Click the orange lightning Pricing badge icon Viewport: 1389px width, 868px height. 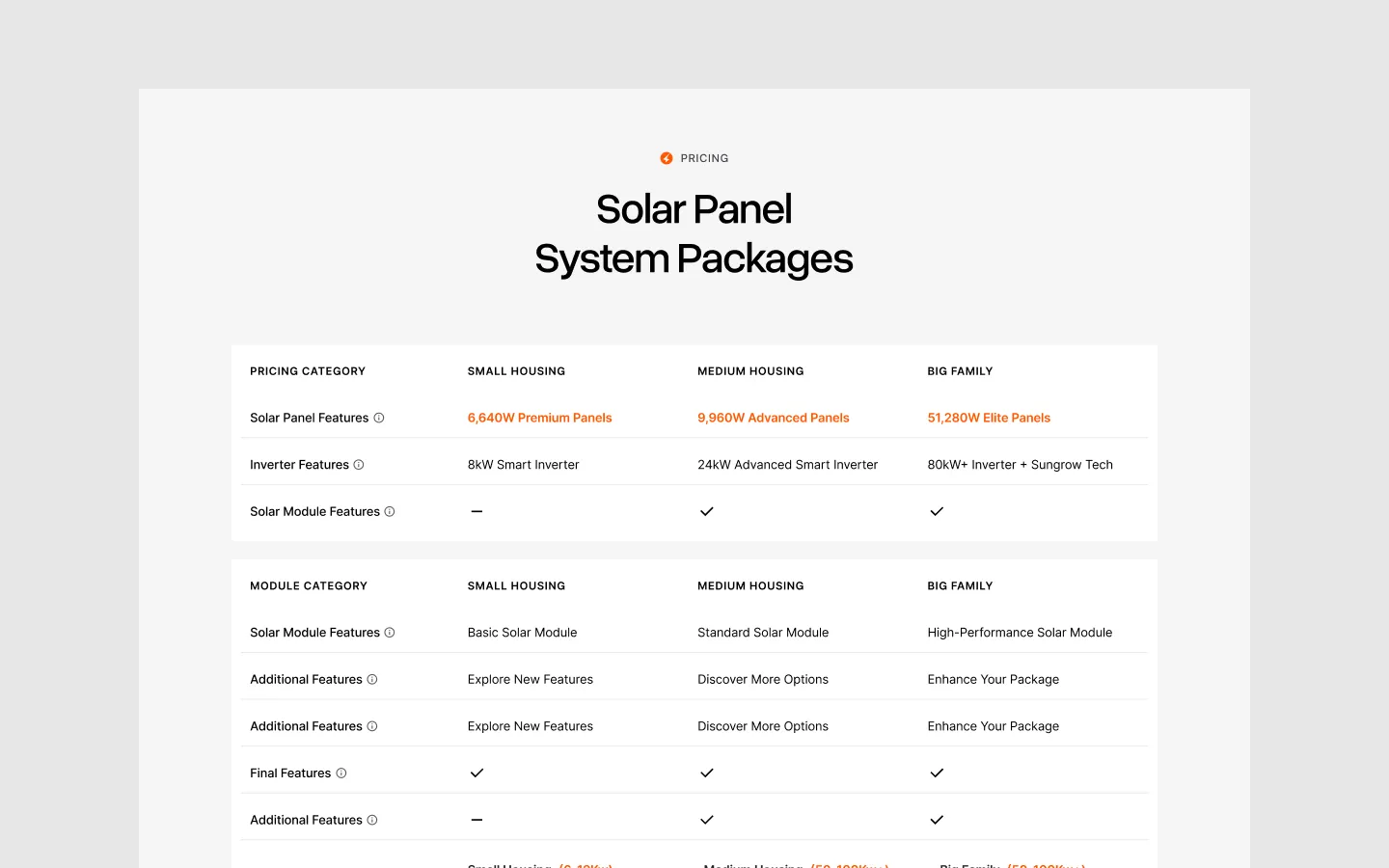click(667, 158)
